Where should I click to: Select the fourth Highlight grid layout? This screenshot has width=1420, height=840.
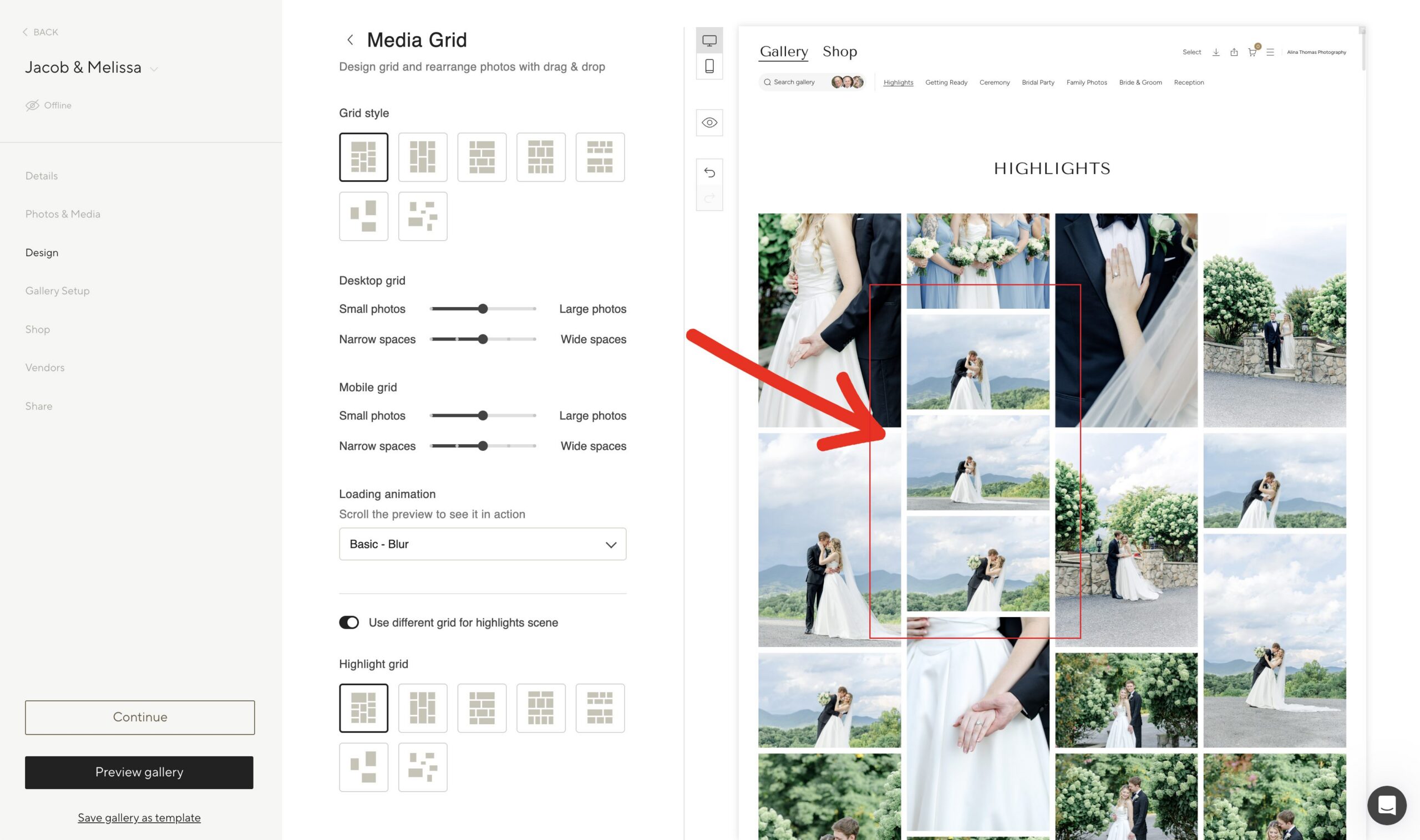[541, 708]
